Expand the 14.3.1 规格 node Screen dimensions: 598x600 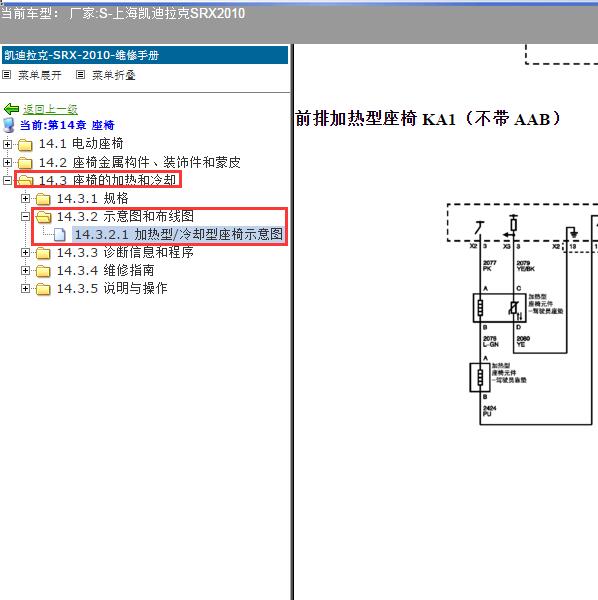[x=25, y=198]
